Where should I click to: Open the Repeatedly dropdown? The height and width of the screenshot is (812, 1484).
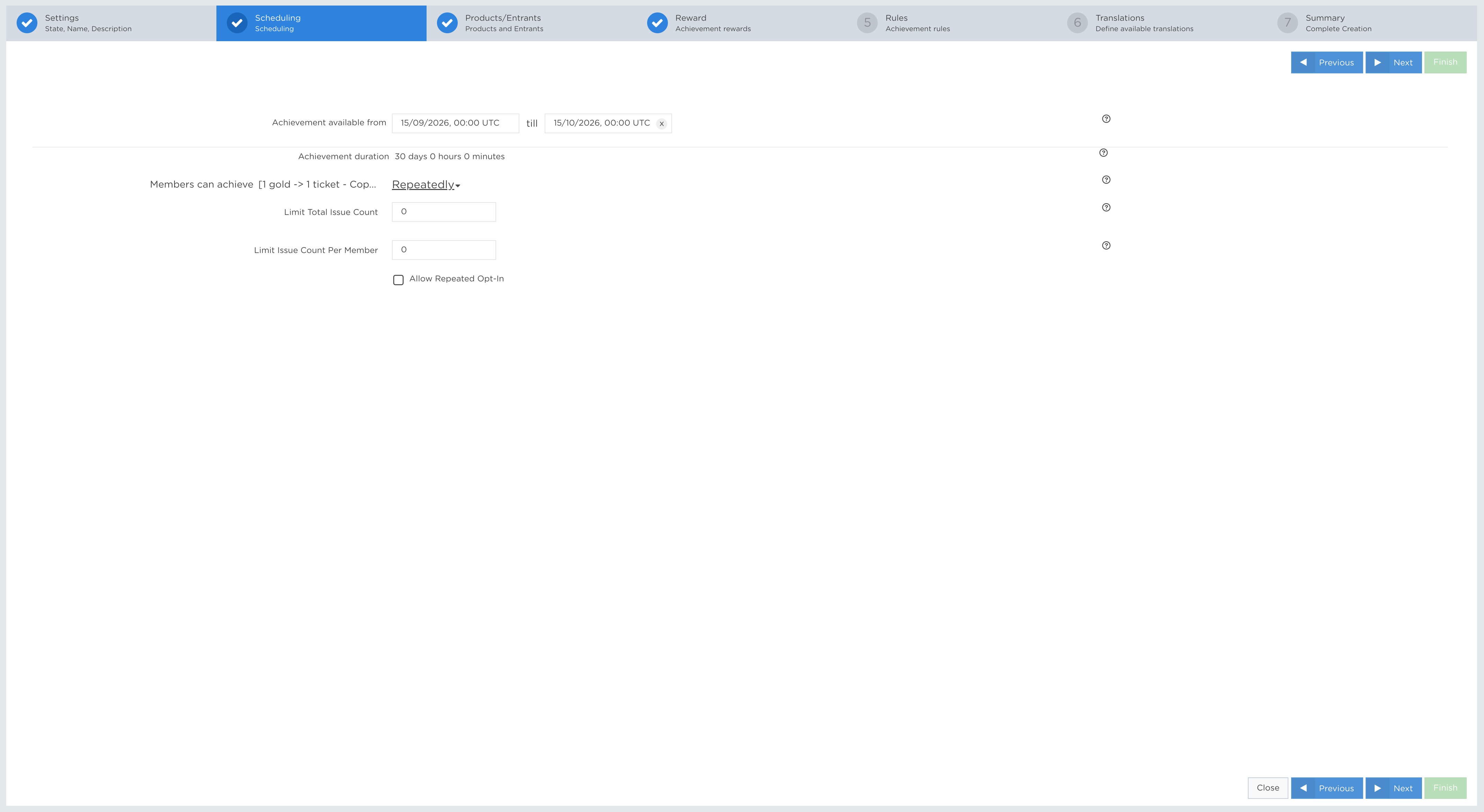[426, 185]
